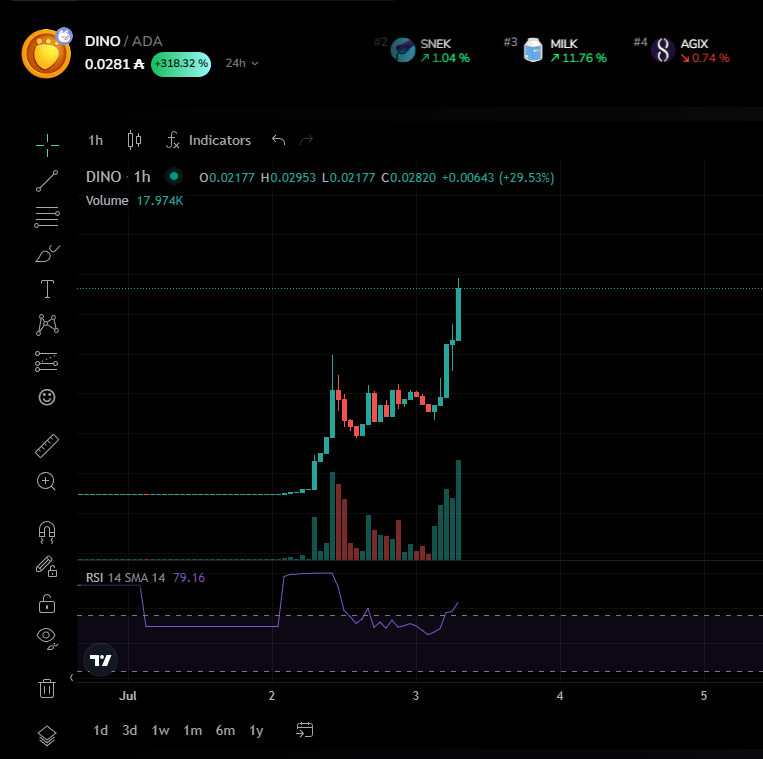Select the 1d date range
763x759 pixels.
pos(101,730)
